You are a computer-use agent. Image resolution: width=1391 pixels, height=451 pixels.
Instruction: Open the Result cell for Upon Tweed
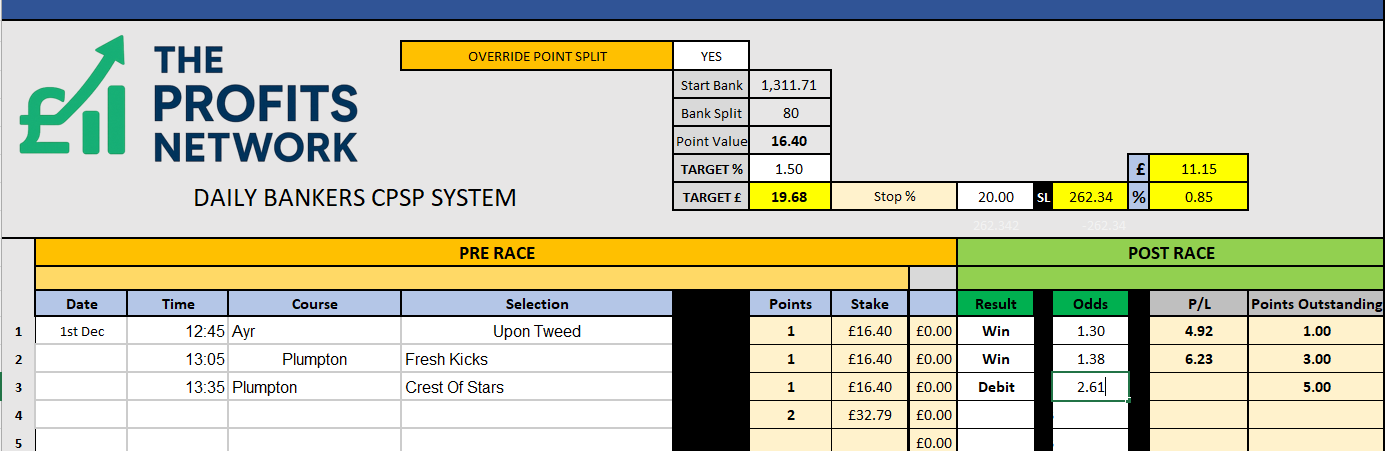click(995, 331)
